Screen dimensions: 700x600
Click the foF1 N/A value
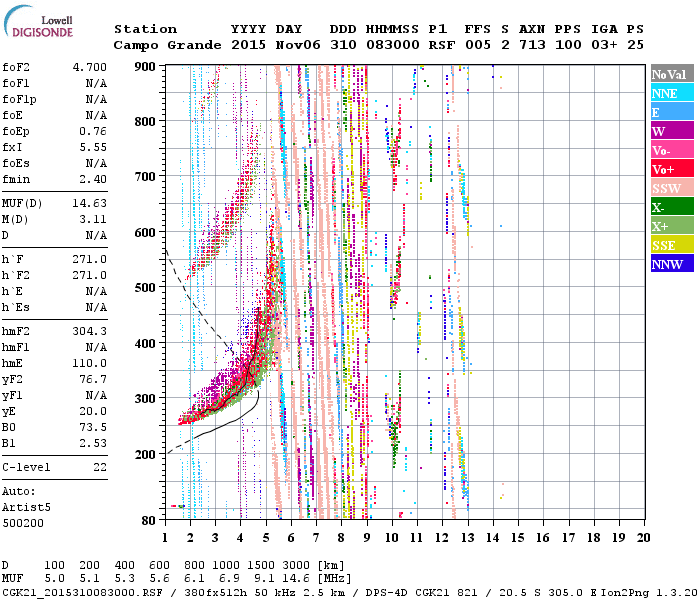tap(96, 83)
